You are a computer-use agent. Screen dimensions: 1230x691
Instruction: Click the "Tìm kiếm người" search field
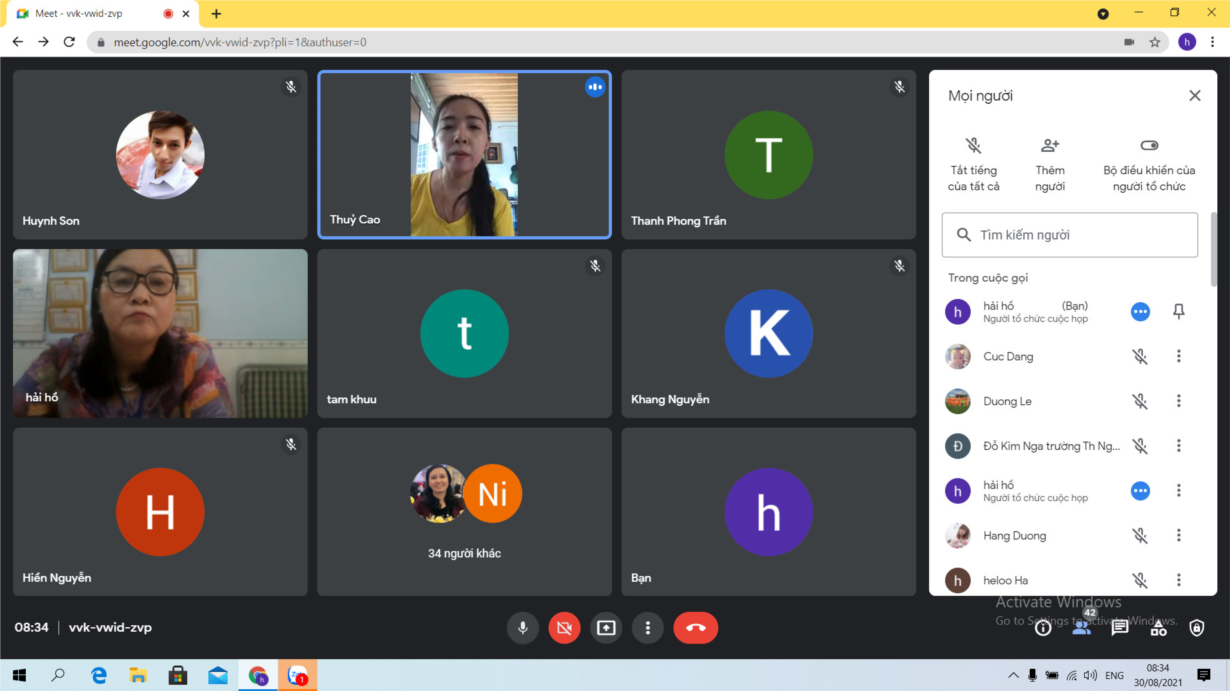click(1070, 235)
